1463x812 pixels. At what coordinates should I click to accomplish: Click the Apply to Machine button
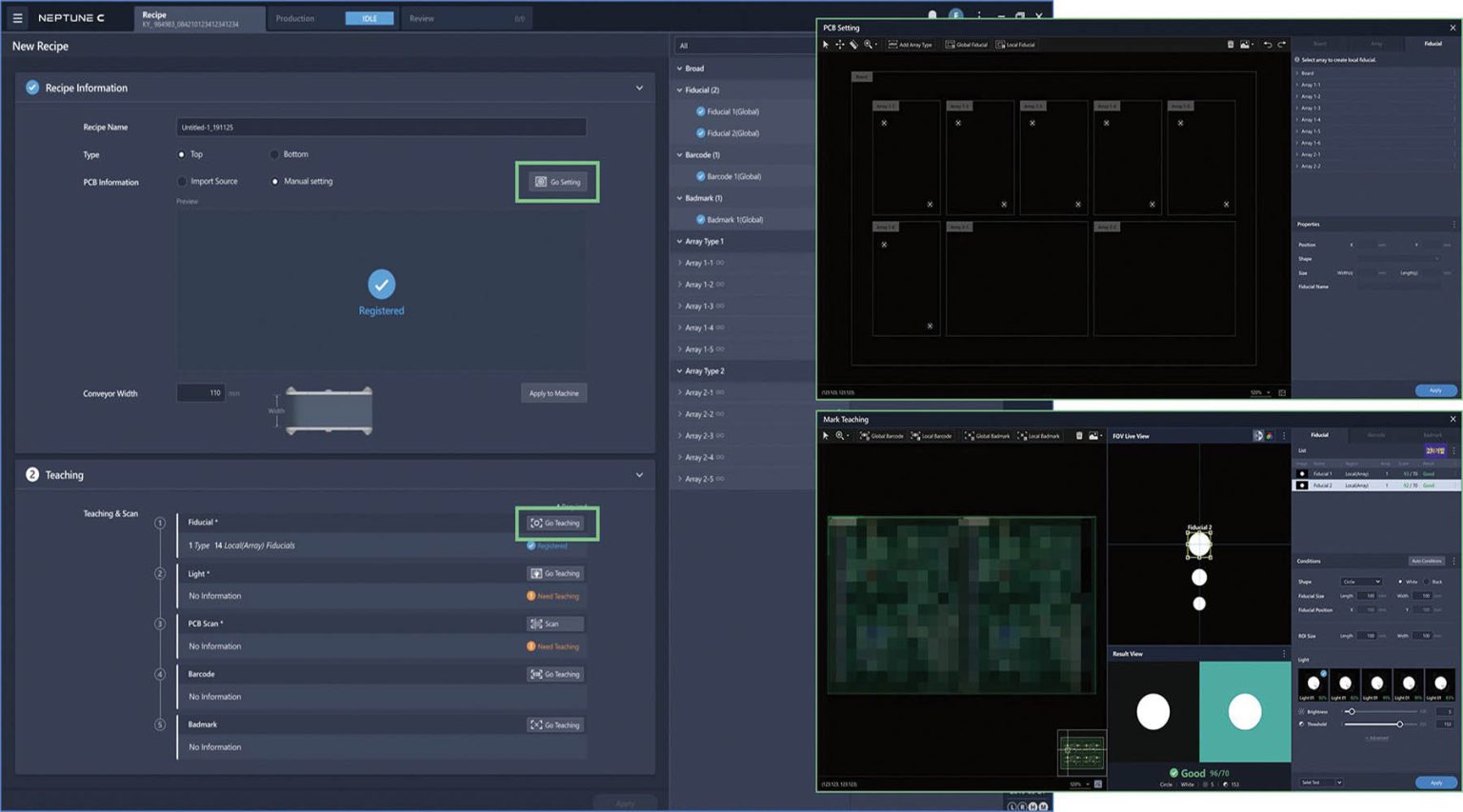[x=553, y=393]
